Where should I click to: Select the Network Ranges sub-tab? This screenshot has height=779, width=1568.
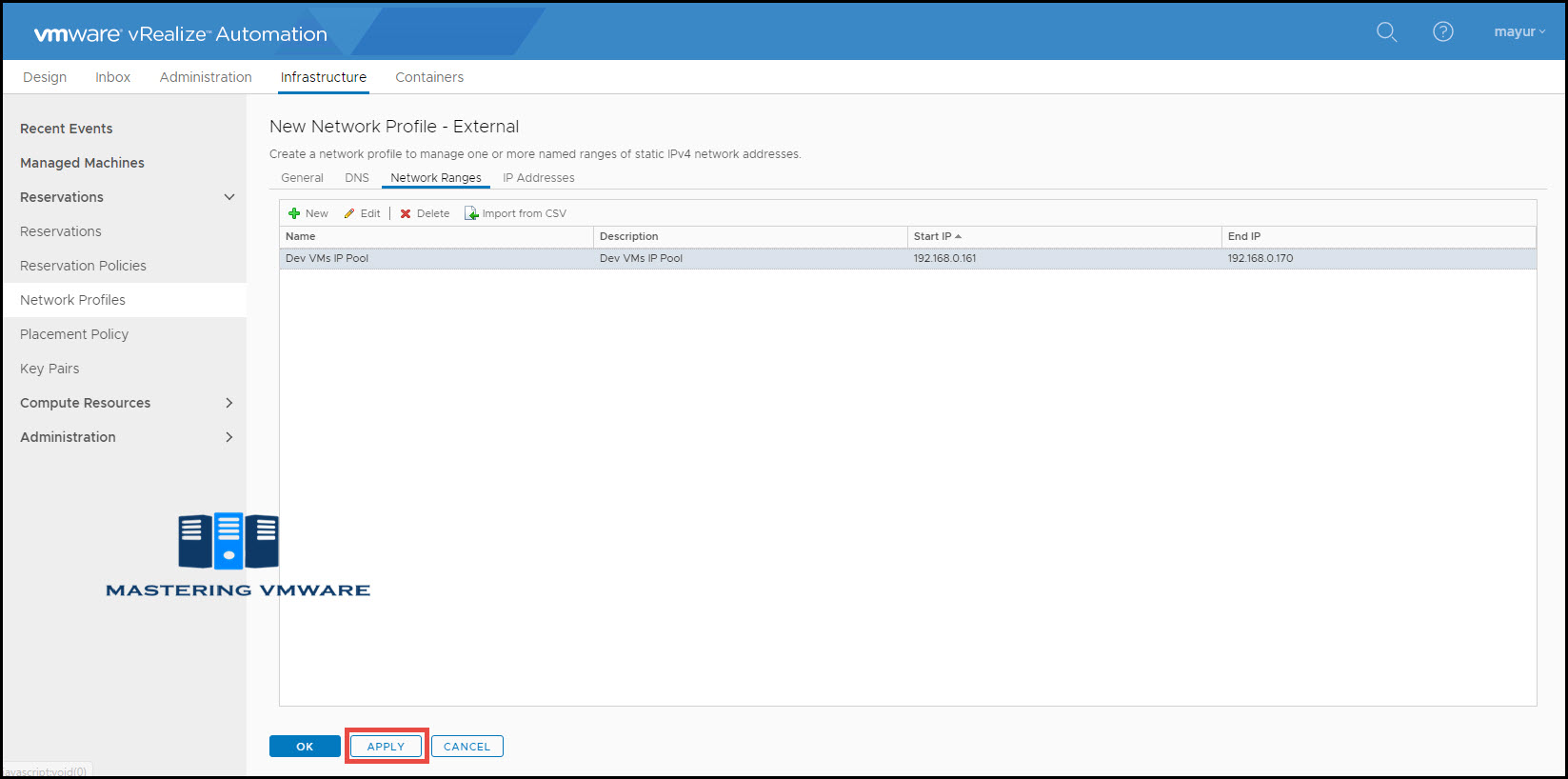click(x=436, y=178)
